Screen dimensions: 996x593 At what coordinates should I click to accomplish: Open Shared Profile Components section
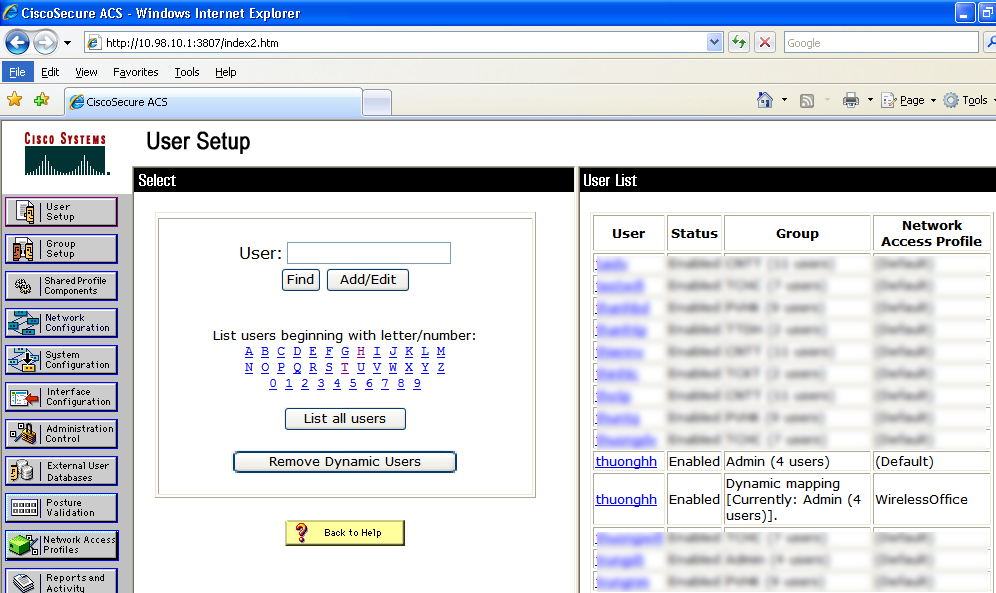pyautogui.click(x=61, y=286)
